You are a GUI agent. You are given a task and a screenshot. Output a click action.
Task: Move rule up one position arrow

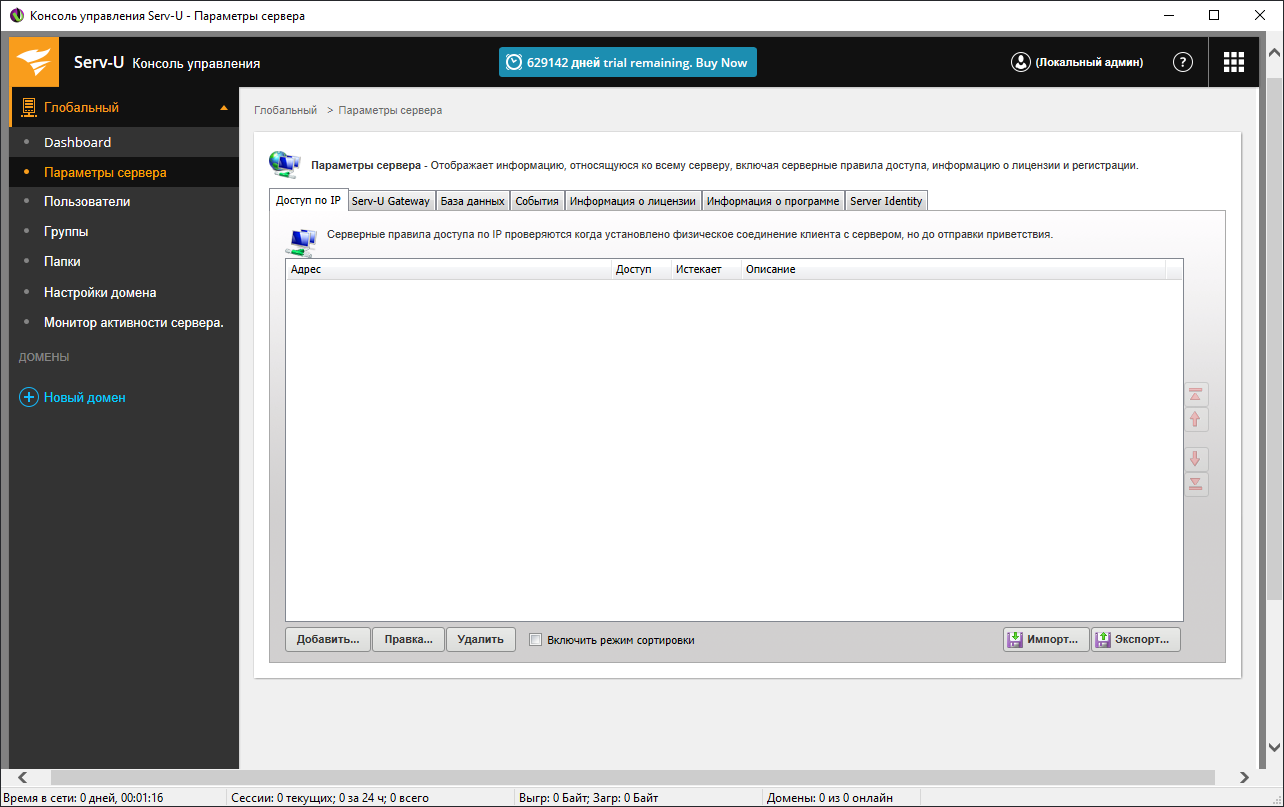1196,420
